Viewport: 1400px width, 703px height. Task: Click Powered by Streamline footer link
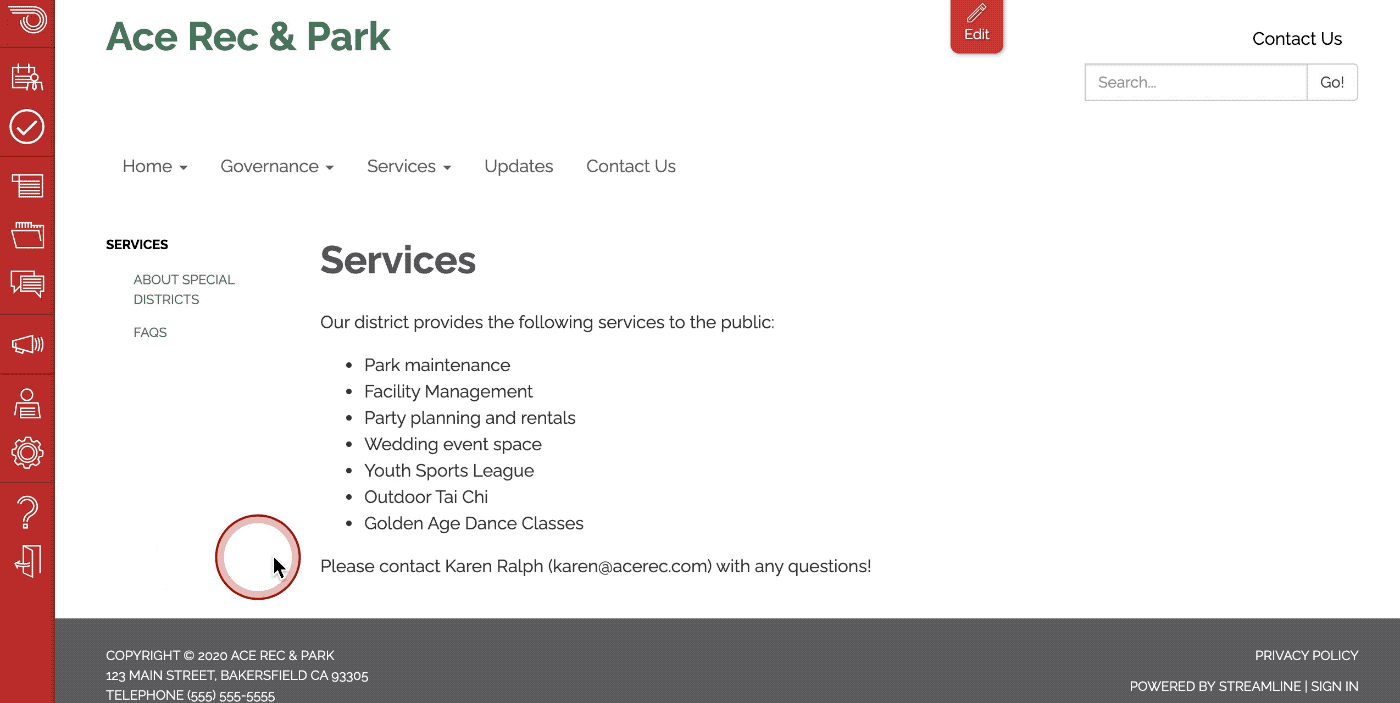pos(1215,686)
